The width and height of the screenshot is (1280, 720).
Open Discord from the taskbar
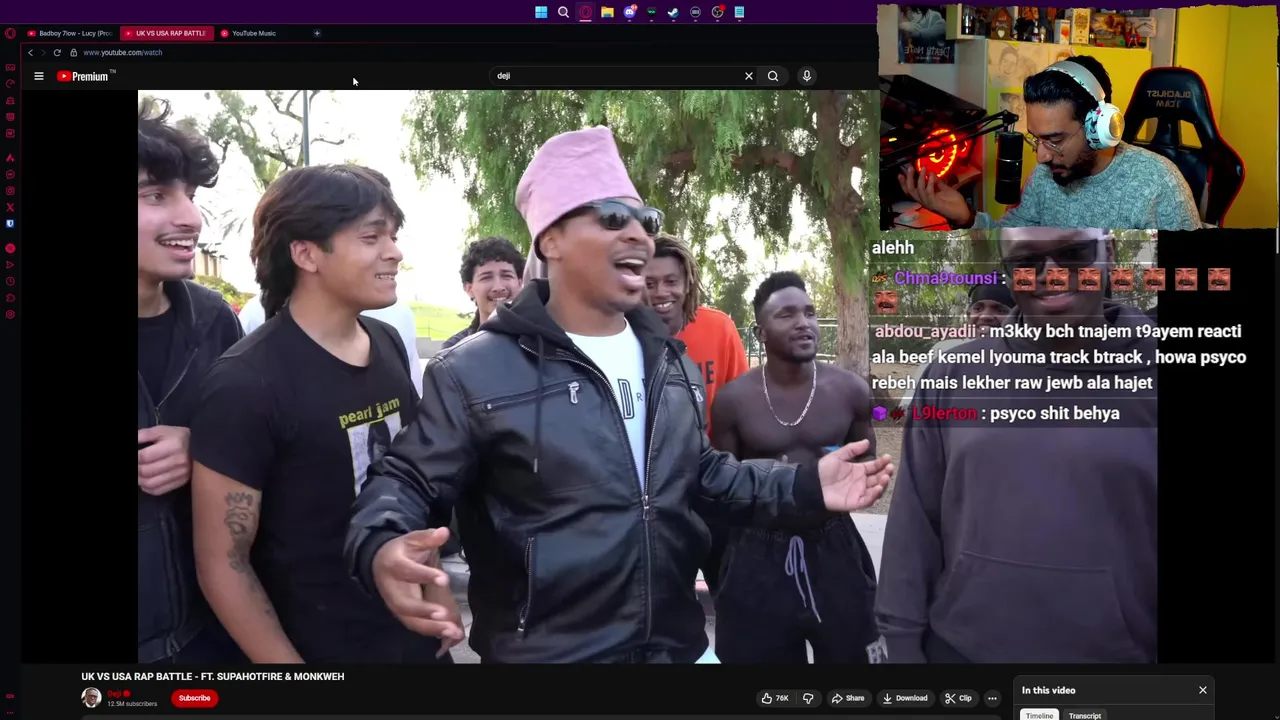(x=629, y=12)
